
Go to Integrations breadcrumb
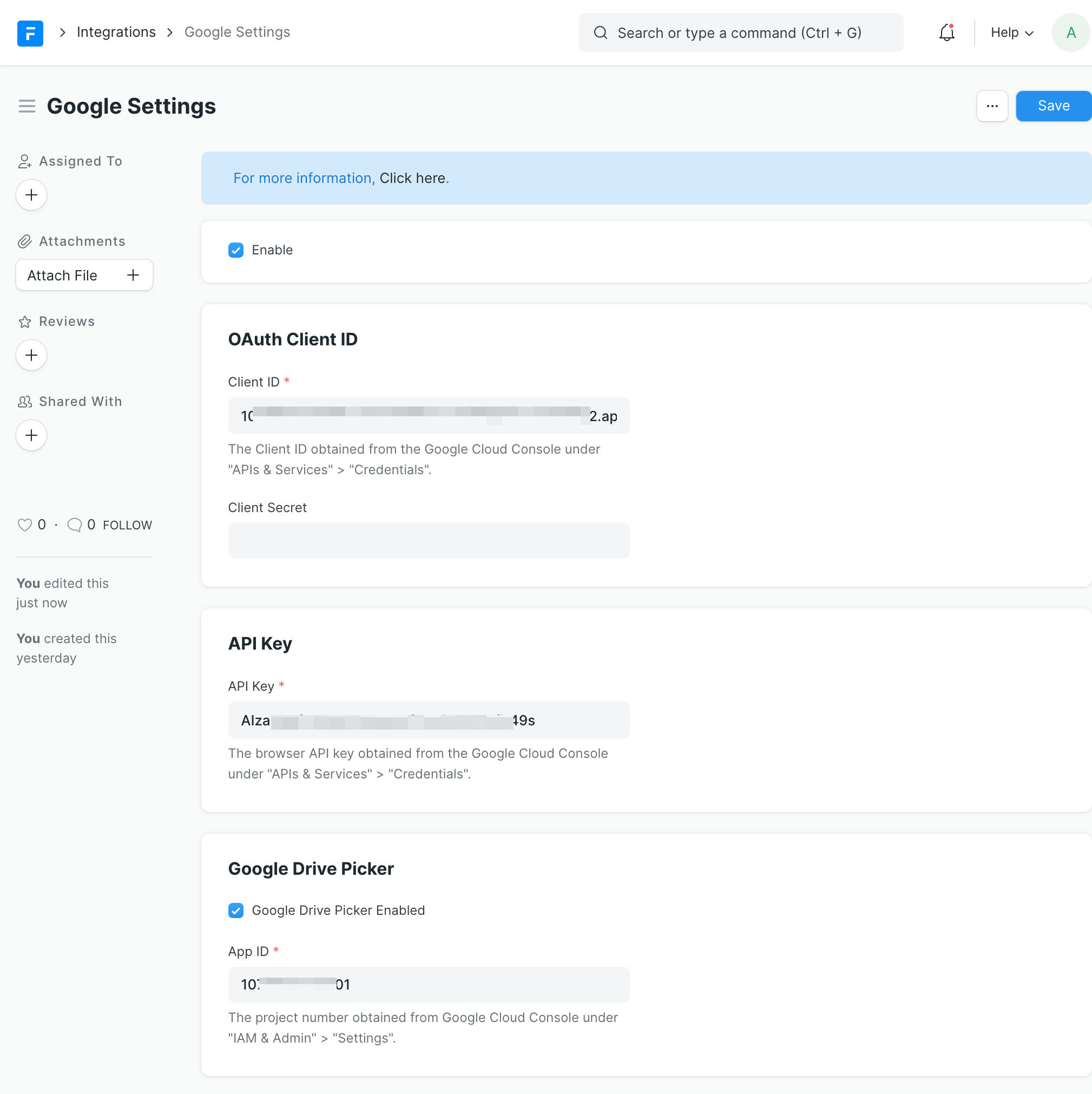[116, 32]
